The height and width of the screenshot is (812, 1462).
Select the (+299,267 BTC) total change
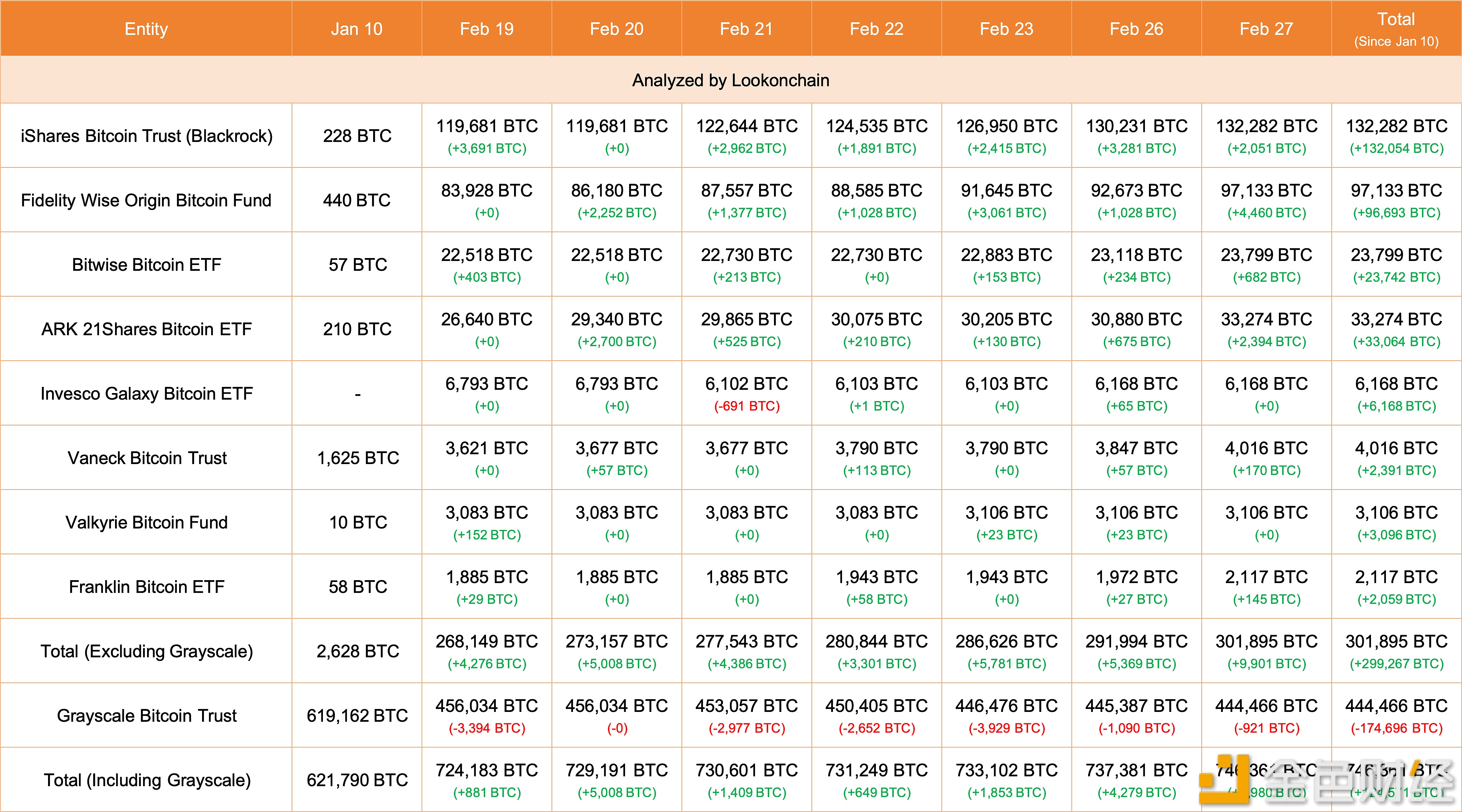pos(1397,664)
